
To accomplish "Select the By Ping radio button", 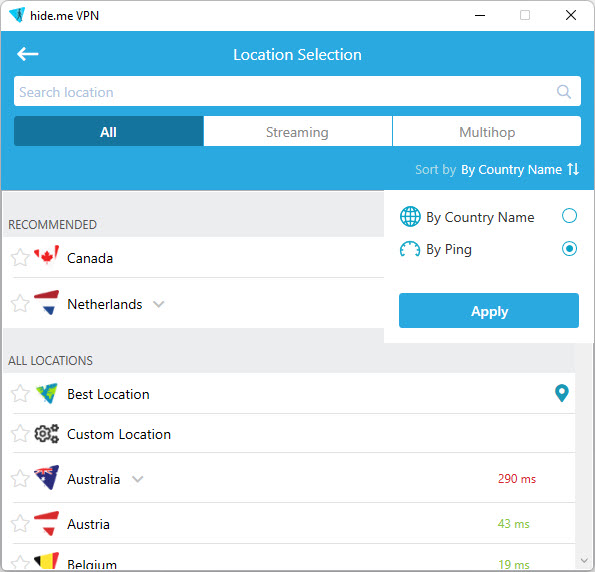I will click(569, 249).
